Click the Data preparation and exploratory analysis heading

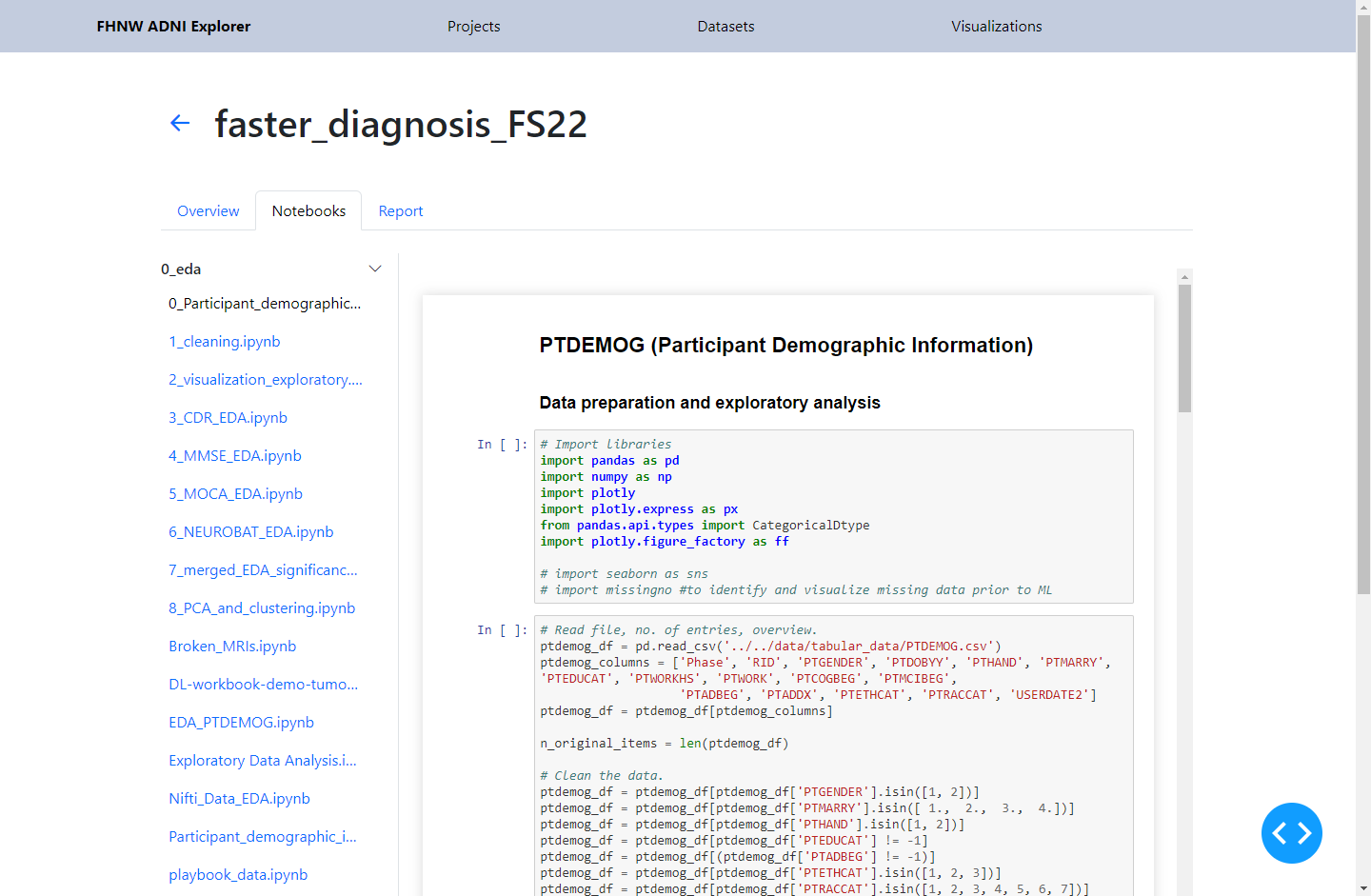(x=710, y=403)
